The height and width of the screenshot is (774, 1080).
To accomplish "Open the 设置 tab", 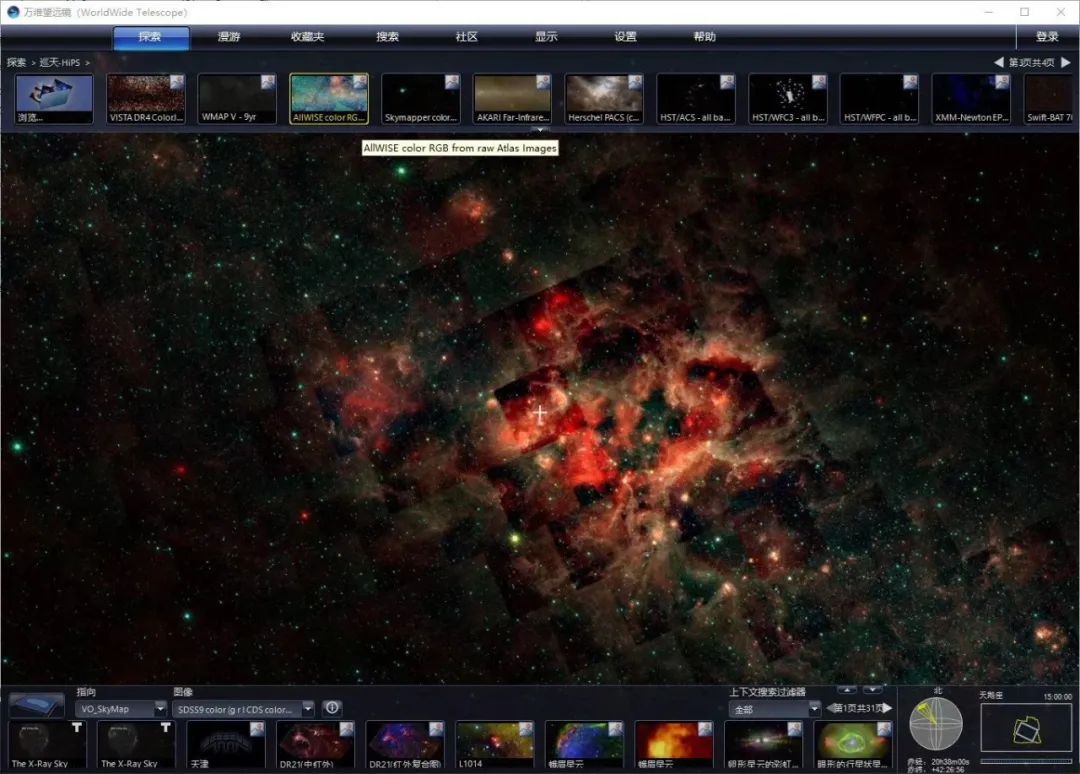I will point(625,37).
